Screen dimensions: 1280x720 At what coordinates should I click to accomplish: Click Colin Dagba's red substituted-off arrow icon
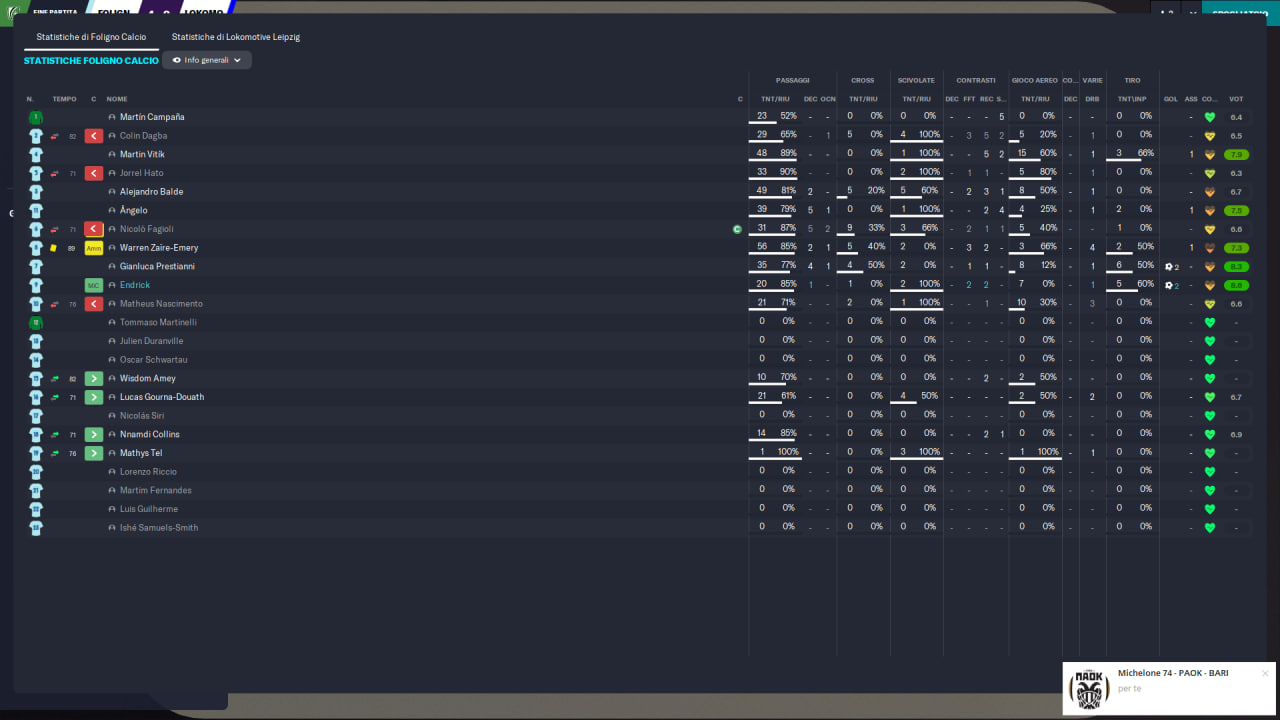pyautogui.click(x=94, y=136)
